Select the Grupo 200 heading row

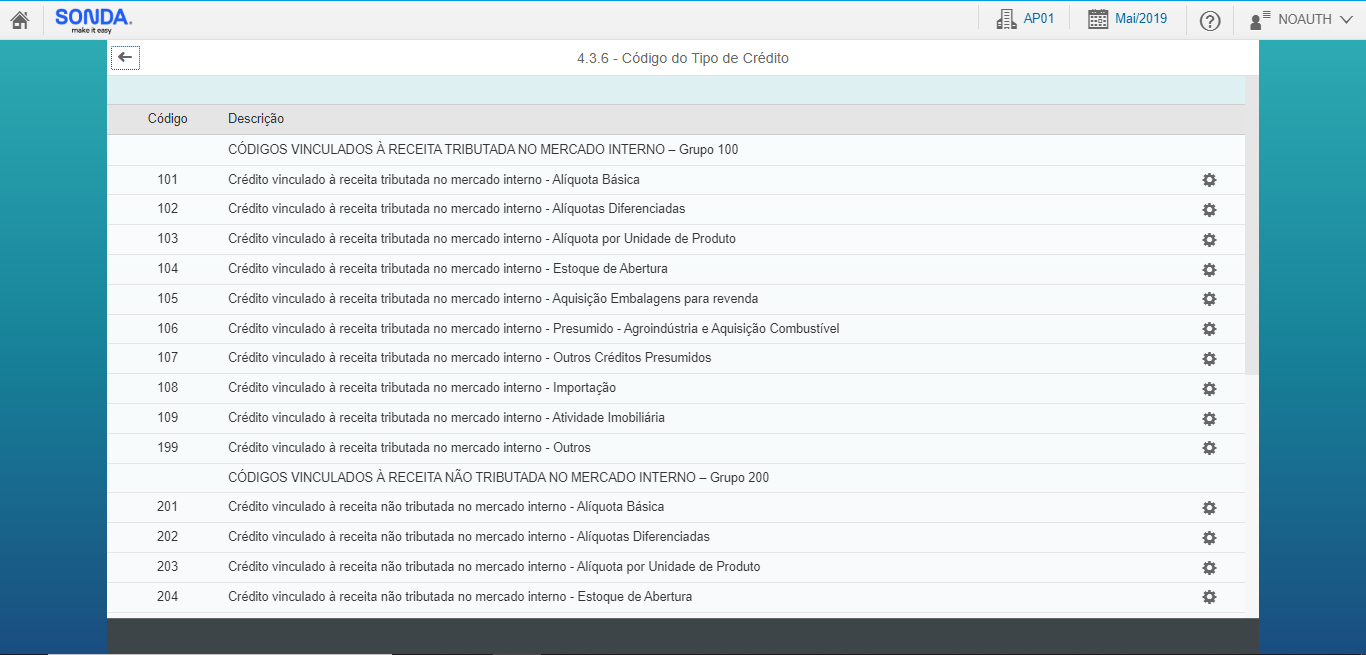tap(676, 478)
